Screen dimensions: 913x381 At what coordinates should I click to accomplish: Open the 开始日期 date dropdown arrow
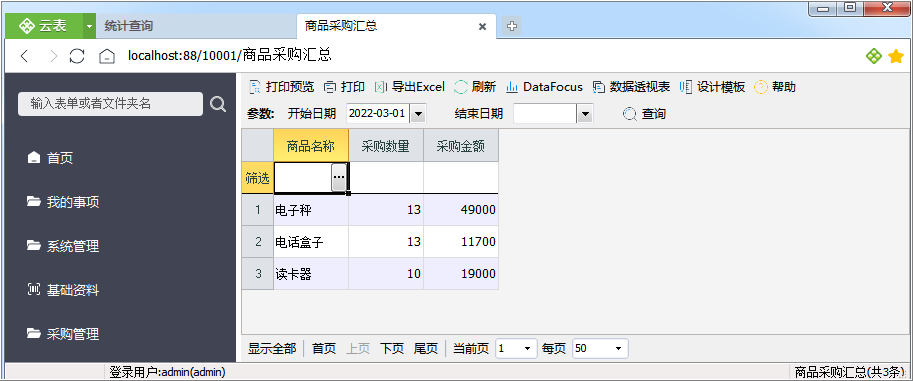coord(418,114)
